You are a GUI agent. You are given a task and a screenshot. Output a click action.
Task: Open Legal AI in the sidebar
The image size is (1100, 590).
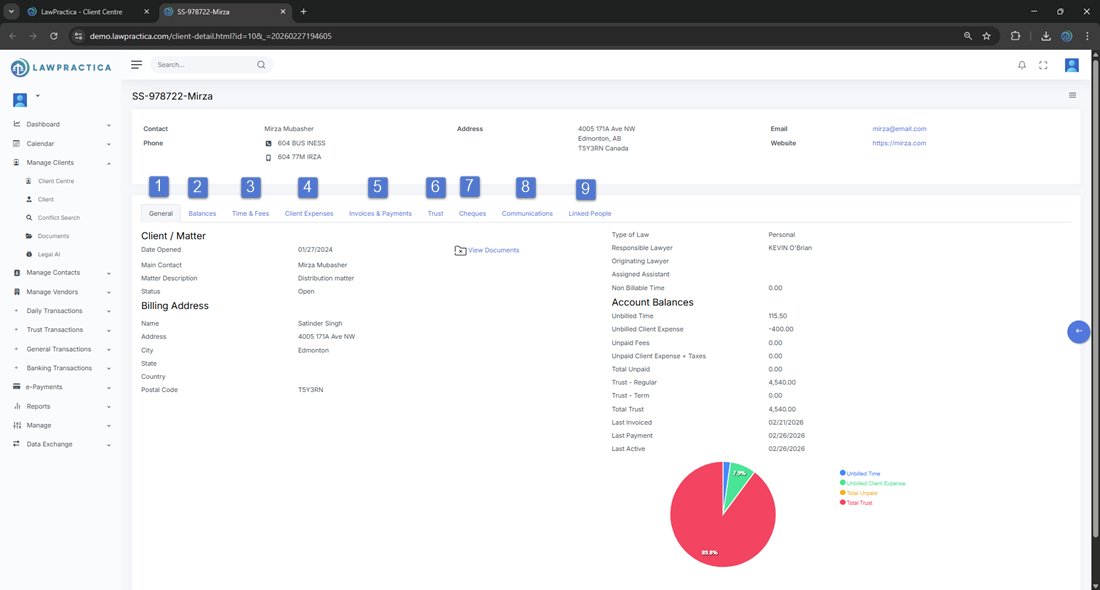(x=49, y=254)
